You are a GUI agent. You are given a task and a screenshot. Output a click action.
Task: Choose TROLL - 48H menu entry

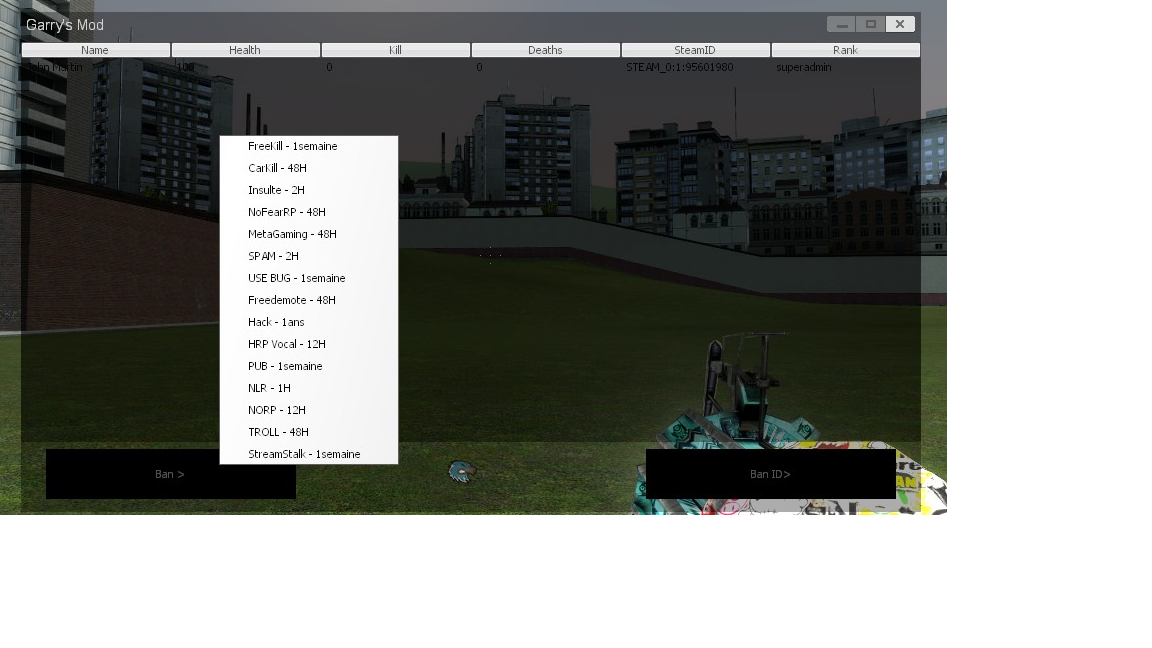(309, 433)
